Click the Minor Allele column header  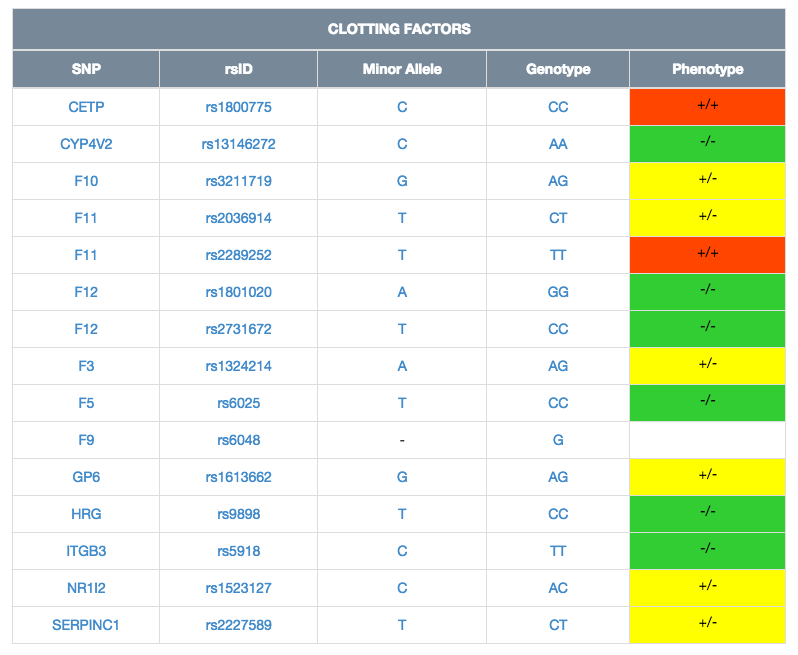(402, 69)
